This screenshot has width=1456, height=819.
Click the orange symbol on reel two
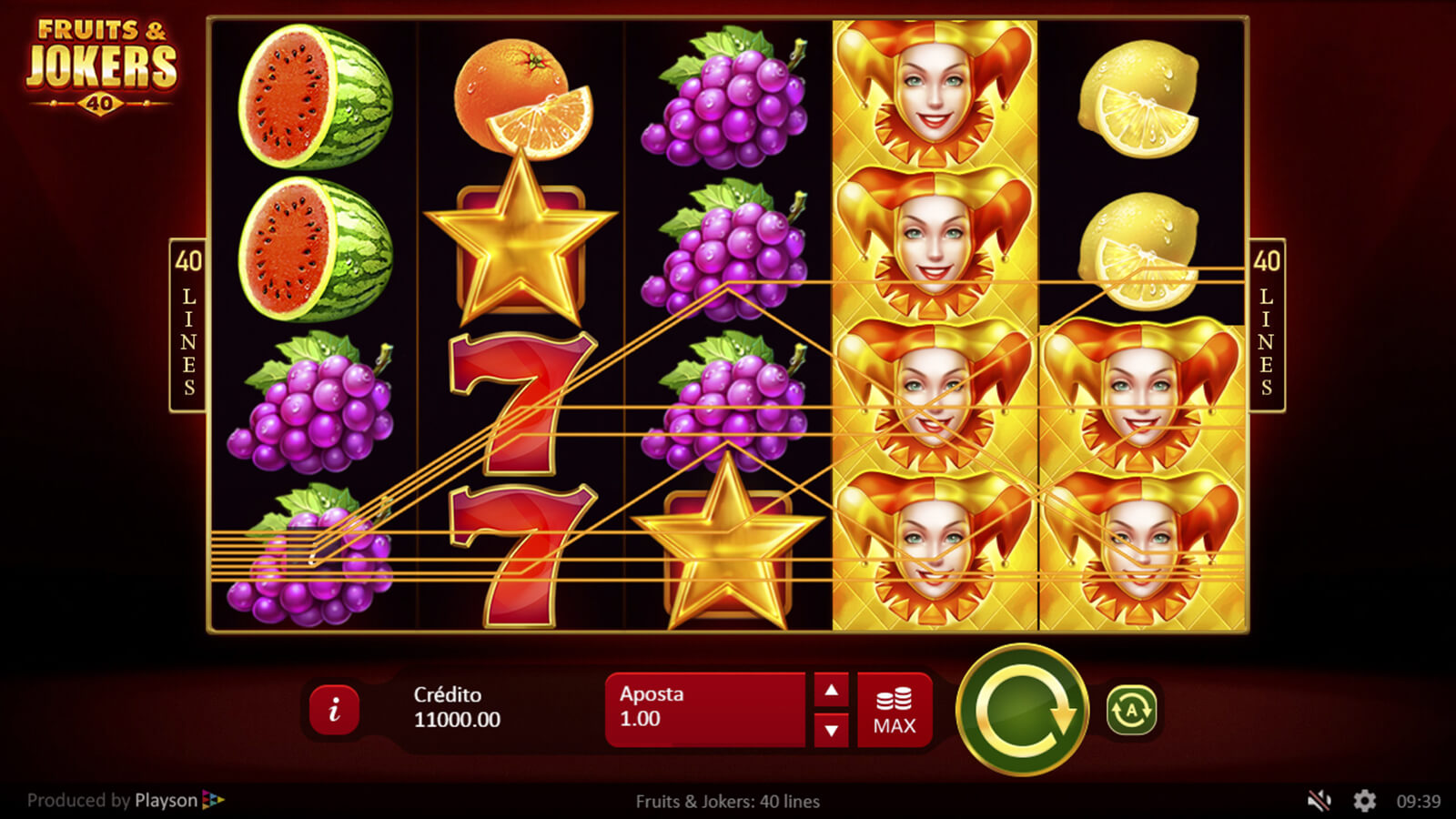pyautogui.click(x=522, y=96)
